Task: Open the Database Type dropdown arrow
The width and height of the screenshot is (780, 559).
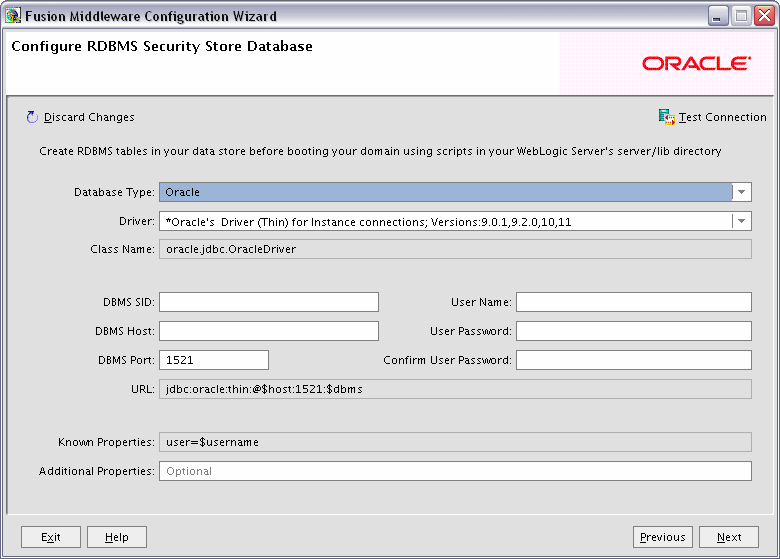Action: pos(741,192)
